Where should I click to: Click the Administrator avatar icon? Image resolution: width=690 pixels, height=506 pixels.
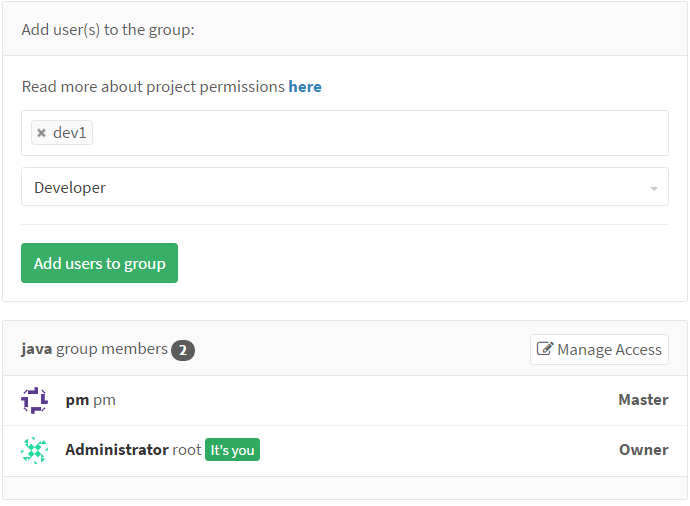[x=34, y=450]
